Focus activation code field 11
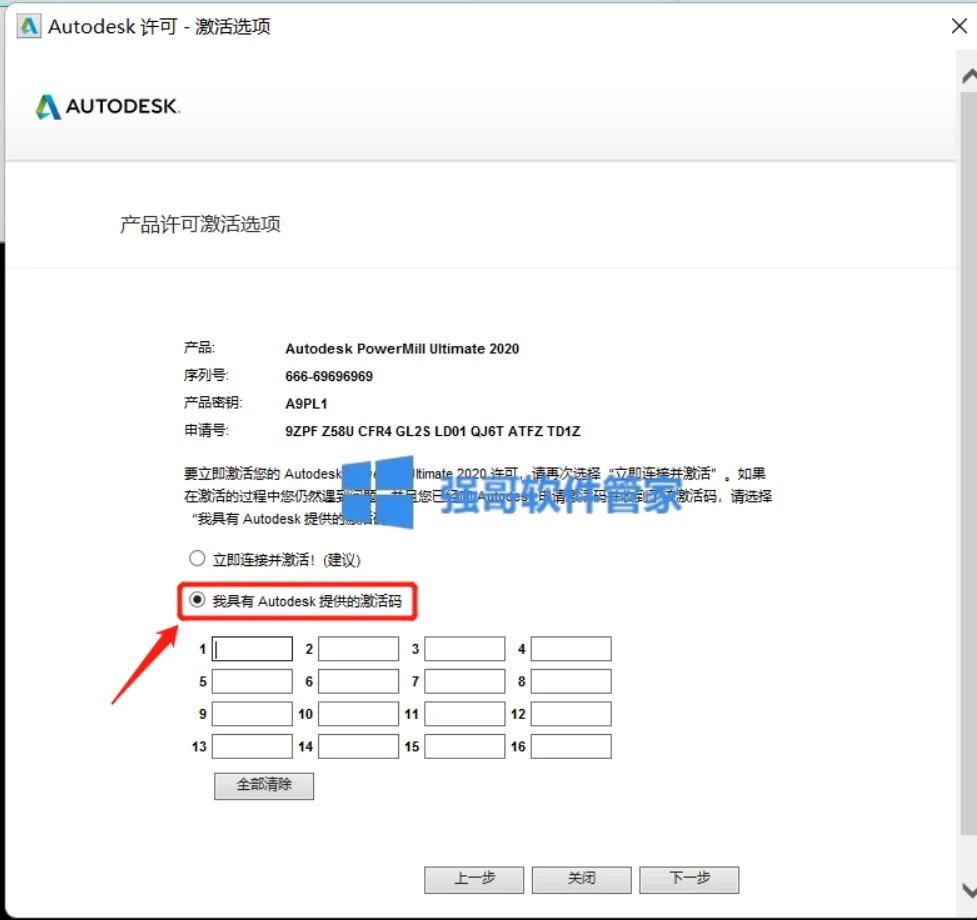 coord(465,714)
